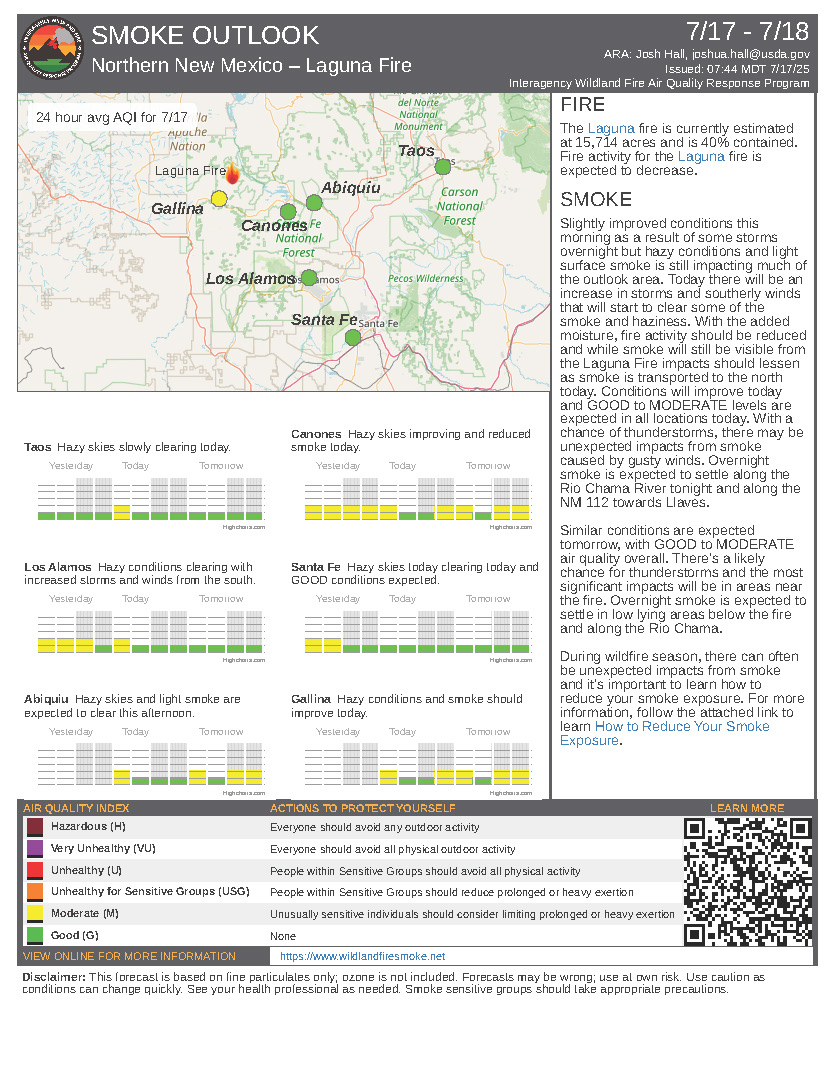The image size is (834, 1078).
Task: Click the 'Los Alamos' chart heading
Action: pos(58,567)
